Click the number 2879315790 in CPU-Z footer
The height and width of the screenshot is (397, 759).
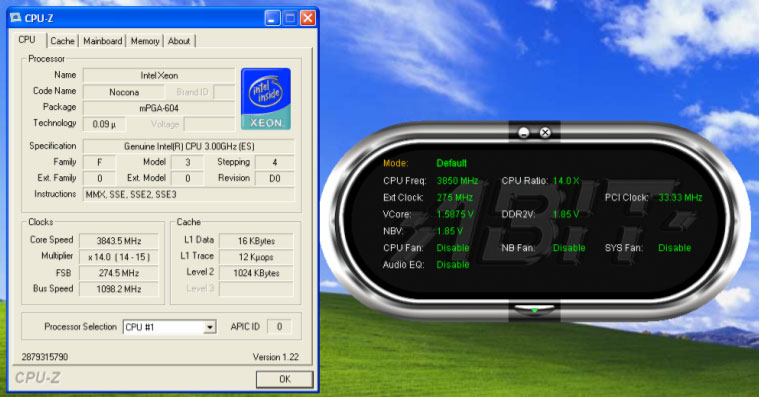(45, 357)
